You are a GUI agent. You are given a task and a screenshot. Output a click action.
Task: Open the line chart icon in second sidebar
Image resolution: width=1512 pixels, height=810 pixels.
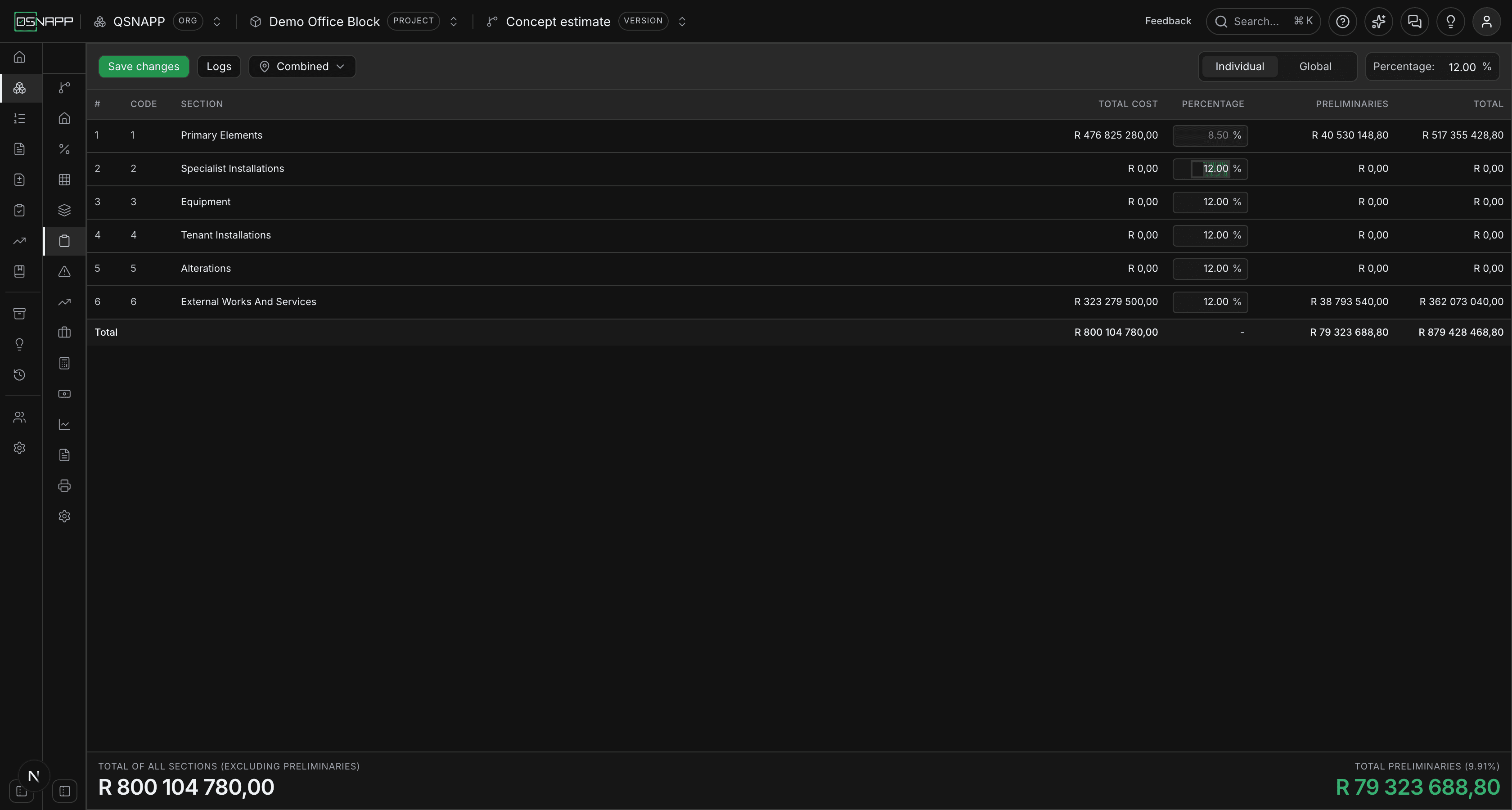pyautogui.click(x=64, y=424)
